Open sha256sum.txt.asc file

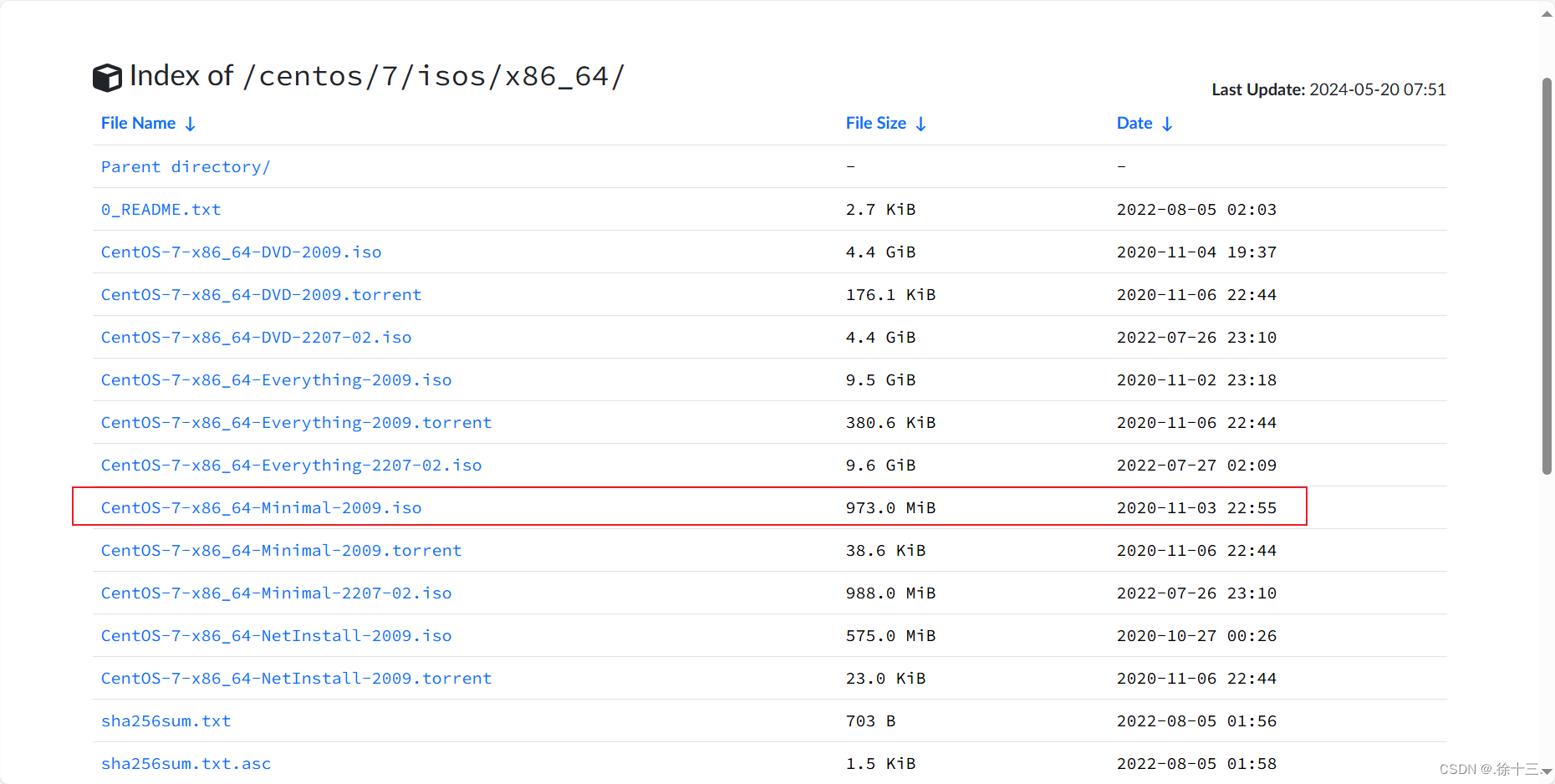(x=186, y=763)
